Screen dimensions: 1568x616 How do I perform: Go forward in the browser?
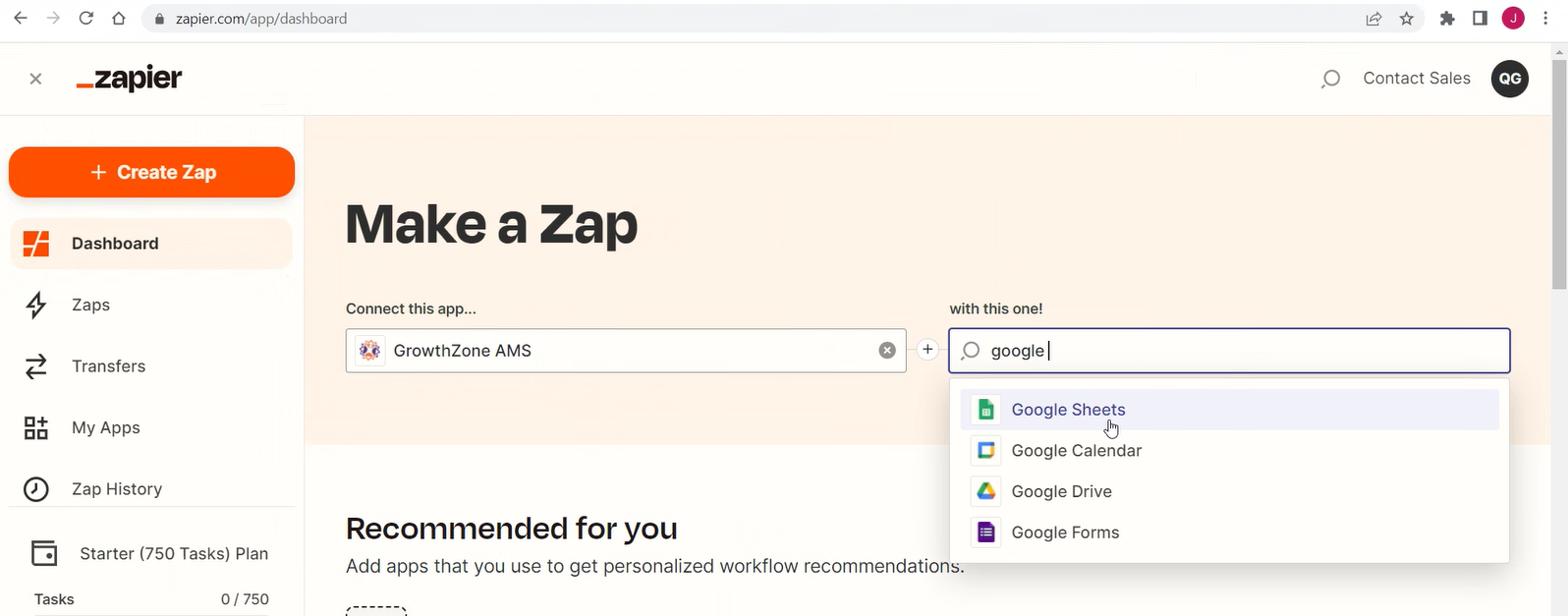pos(53,19)
